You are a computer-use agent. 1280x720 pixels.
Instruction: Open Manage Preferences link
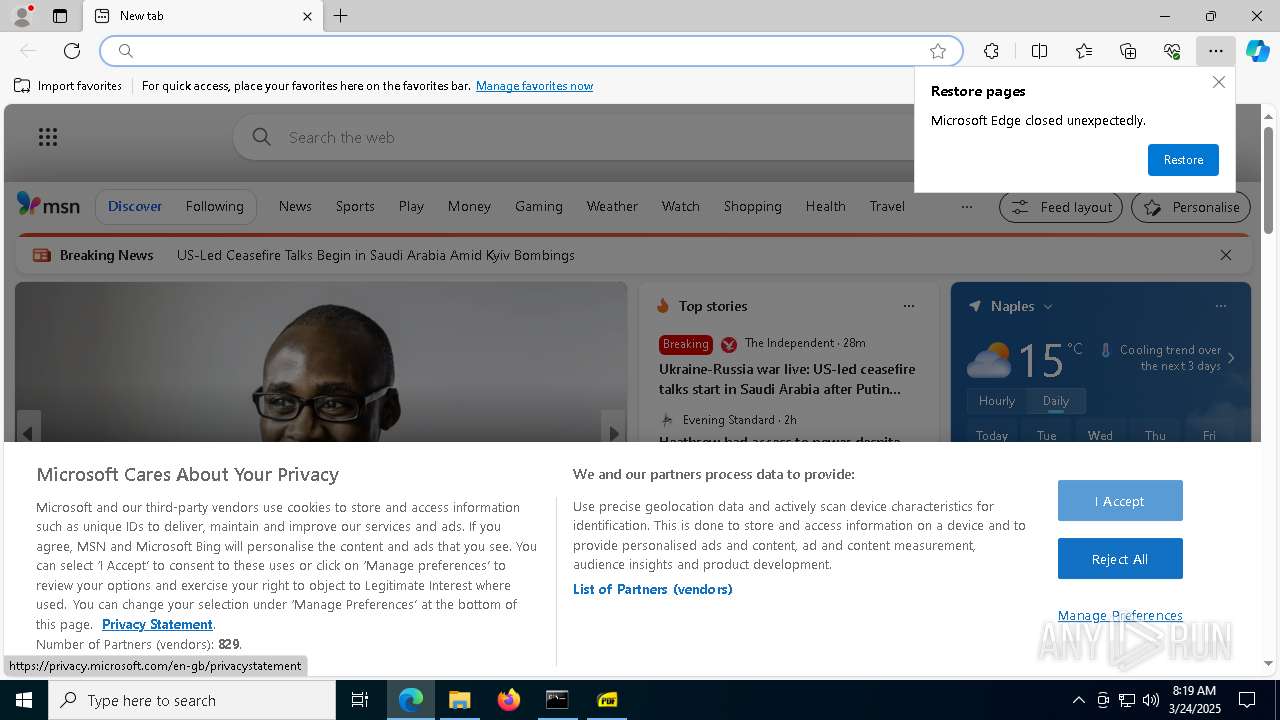click(1120, 616)
